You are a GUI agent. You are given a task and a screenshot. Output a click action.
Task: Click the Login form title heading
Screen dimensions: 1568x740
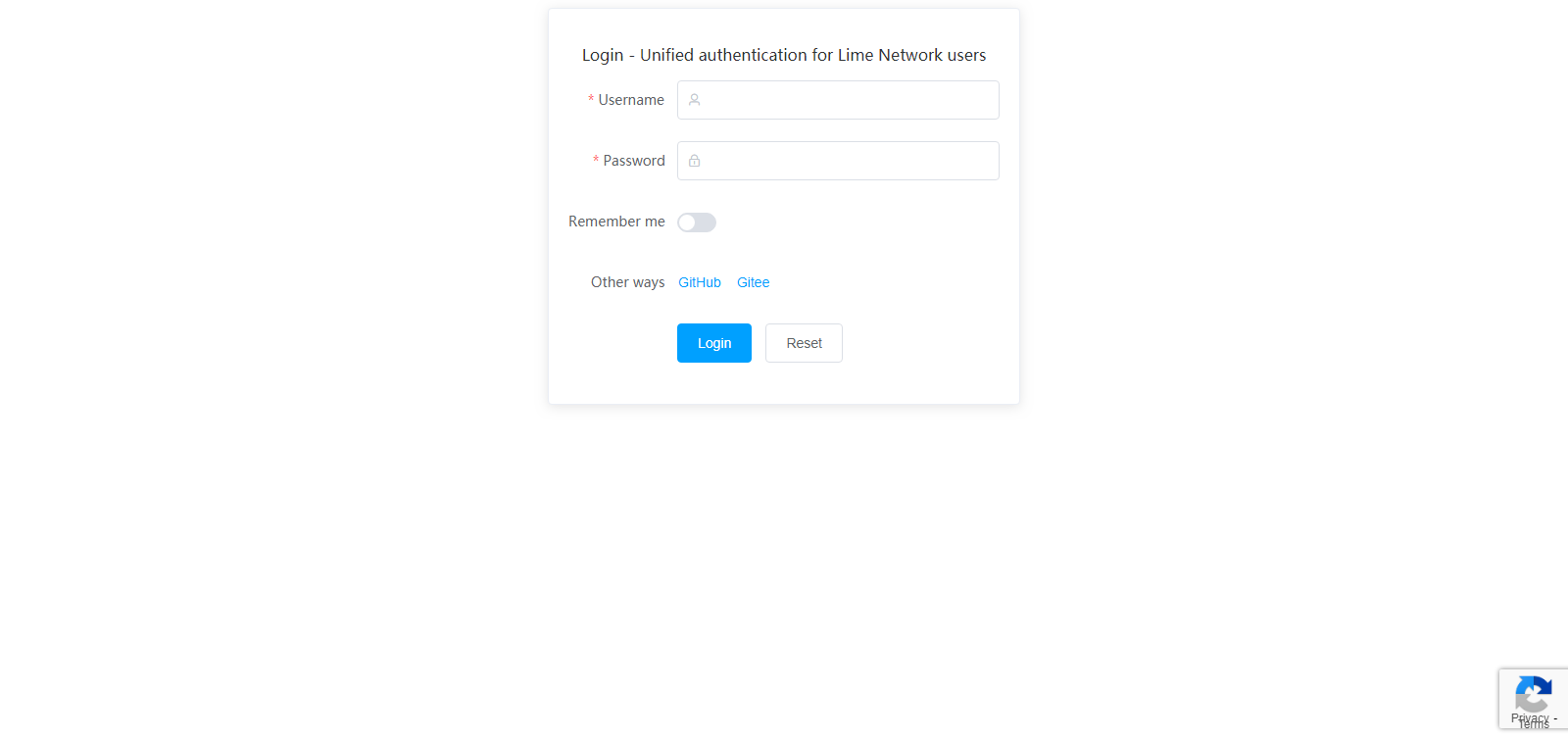[x=784, y=55]
